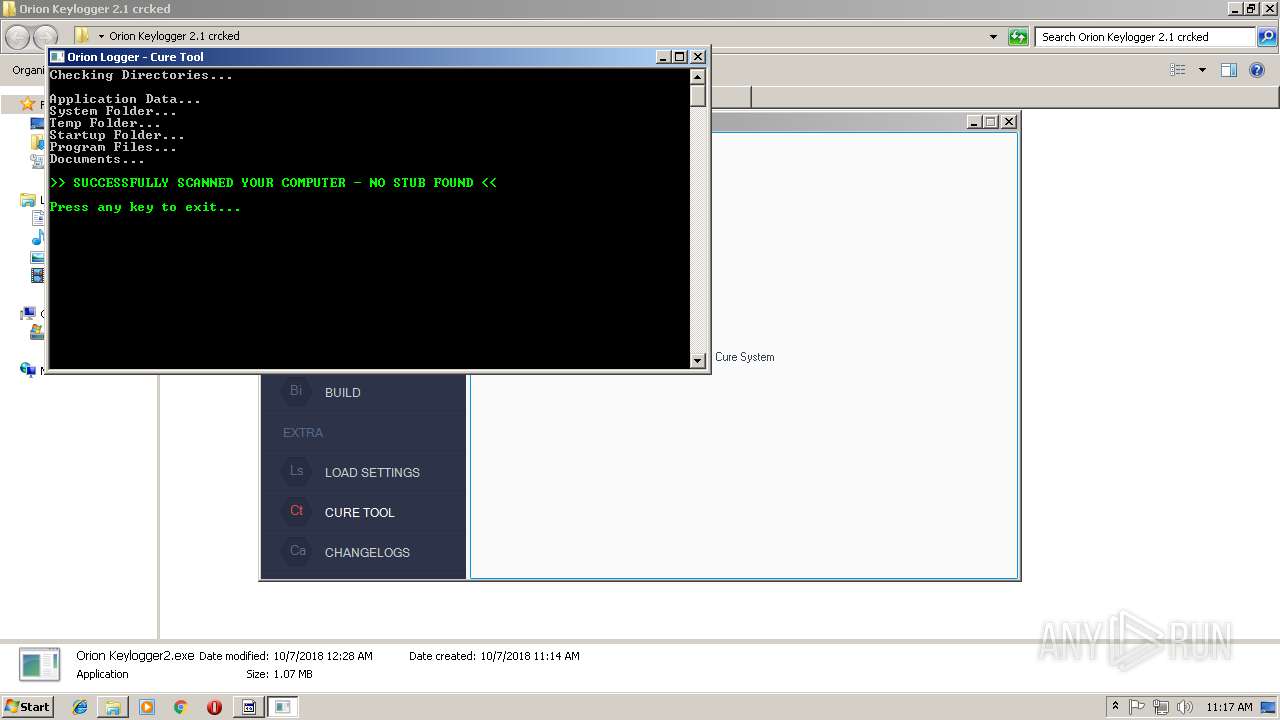Launch Opera from the taskbar
Viewport: 1280px width, 720px height.
214,707
